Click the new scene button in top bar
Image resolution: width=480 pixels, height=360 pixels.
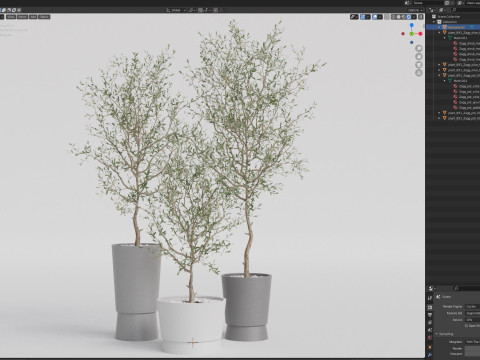(447, 3)
